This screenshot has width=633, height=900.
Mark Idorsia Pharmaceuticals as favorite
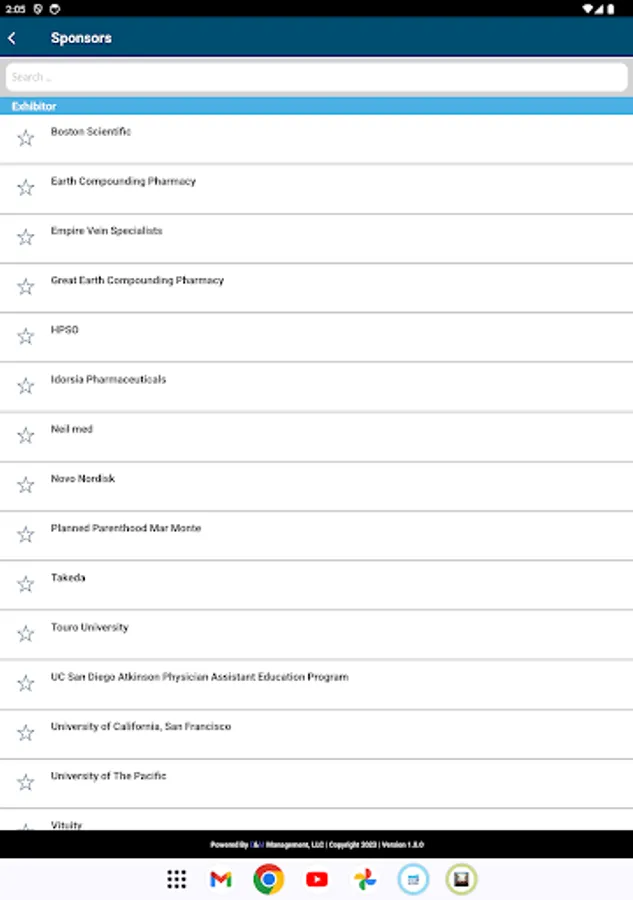[26, 386]
